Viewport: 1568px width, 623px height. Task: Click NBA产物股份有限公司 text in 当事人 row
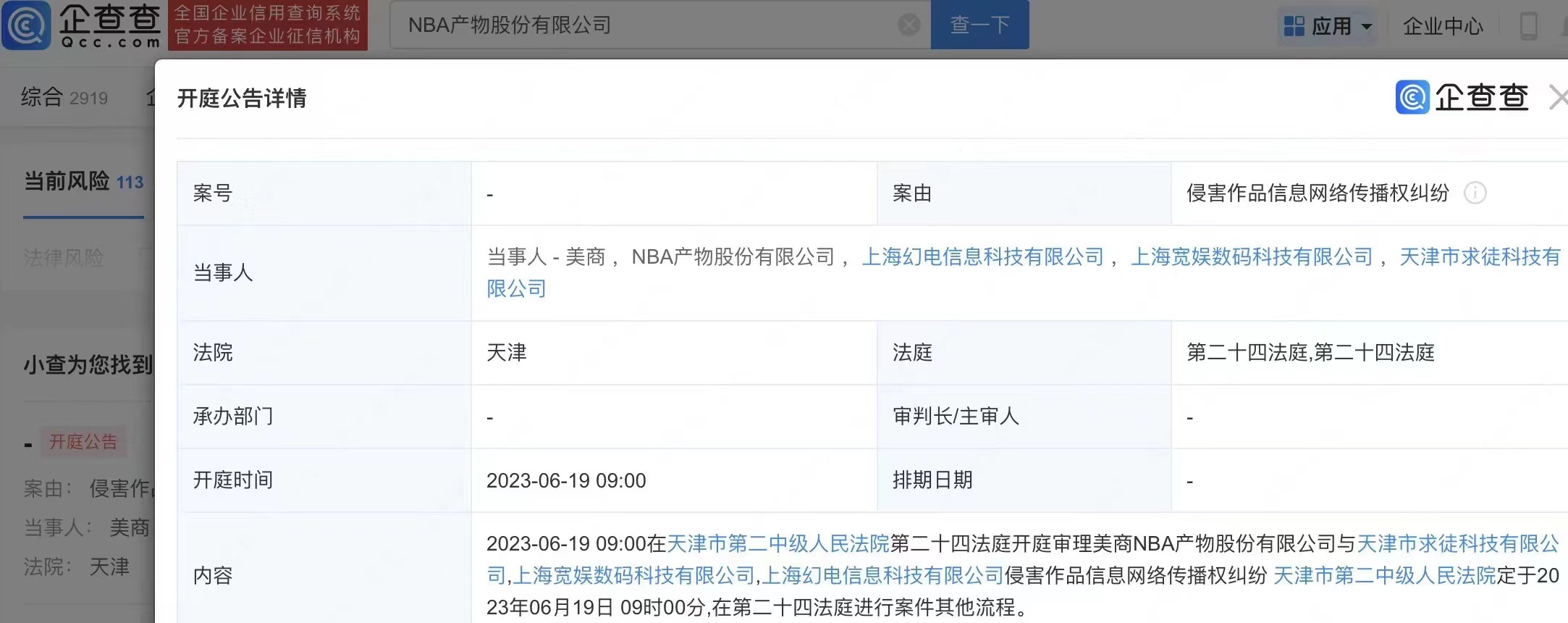coord(733,256)
